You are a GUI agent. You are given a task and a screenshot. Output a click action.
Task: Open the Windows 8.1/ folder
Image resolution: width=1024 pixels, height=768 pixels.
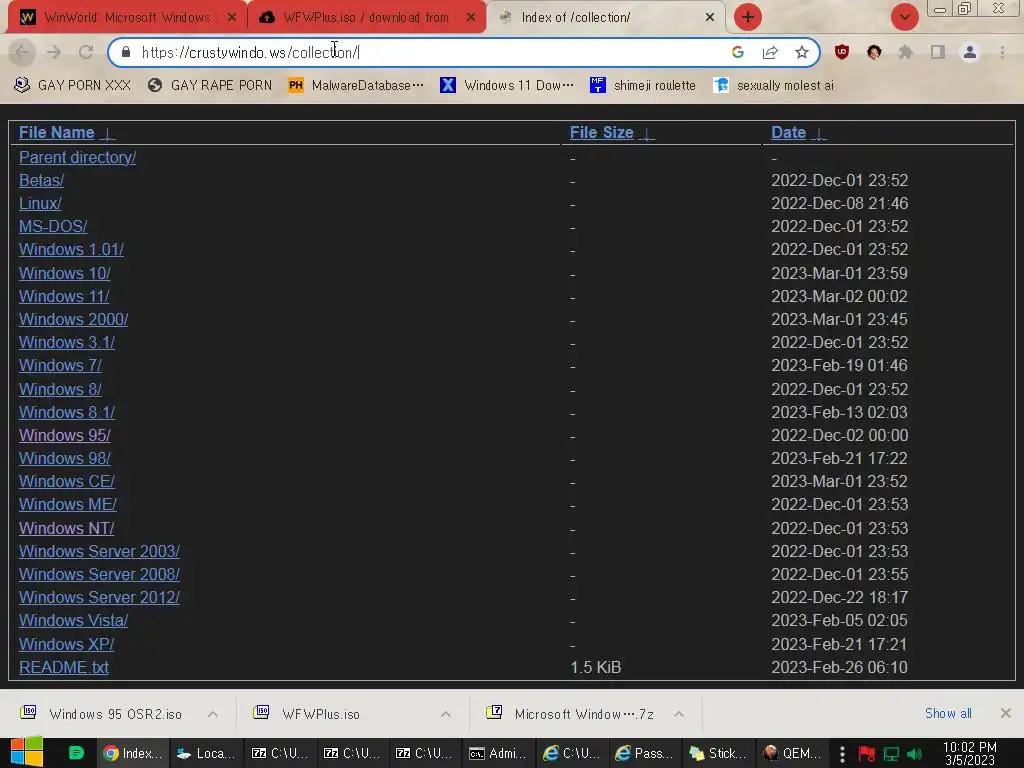[67, 413]
